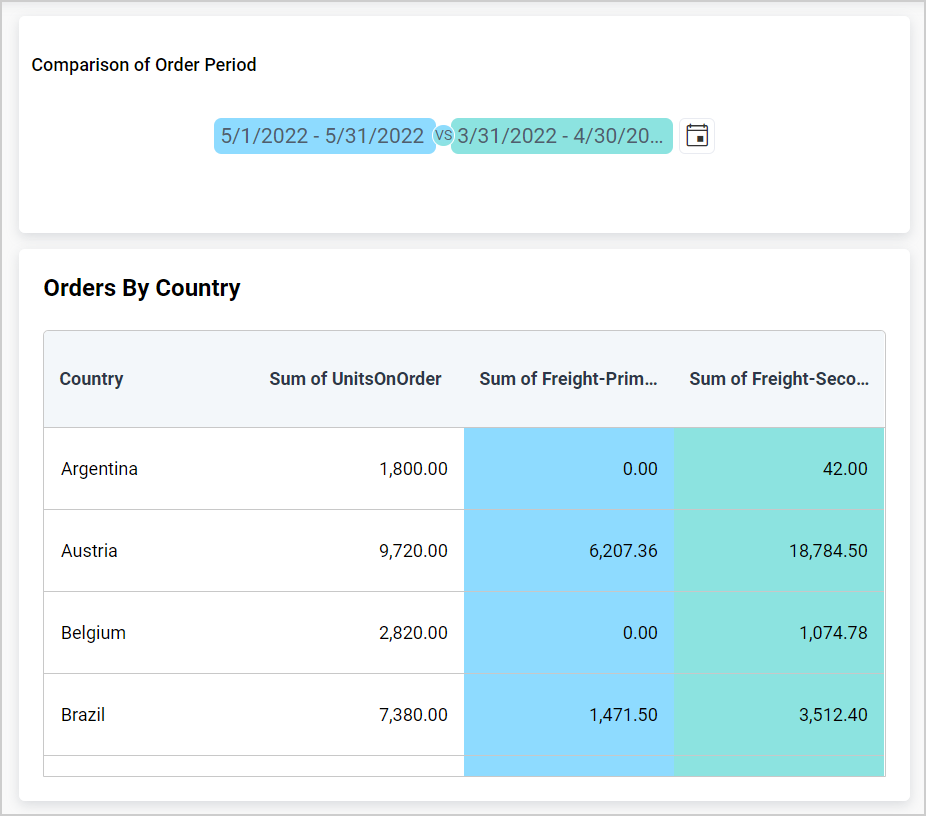Select the Austria country cell

click(x=89, y=551)
